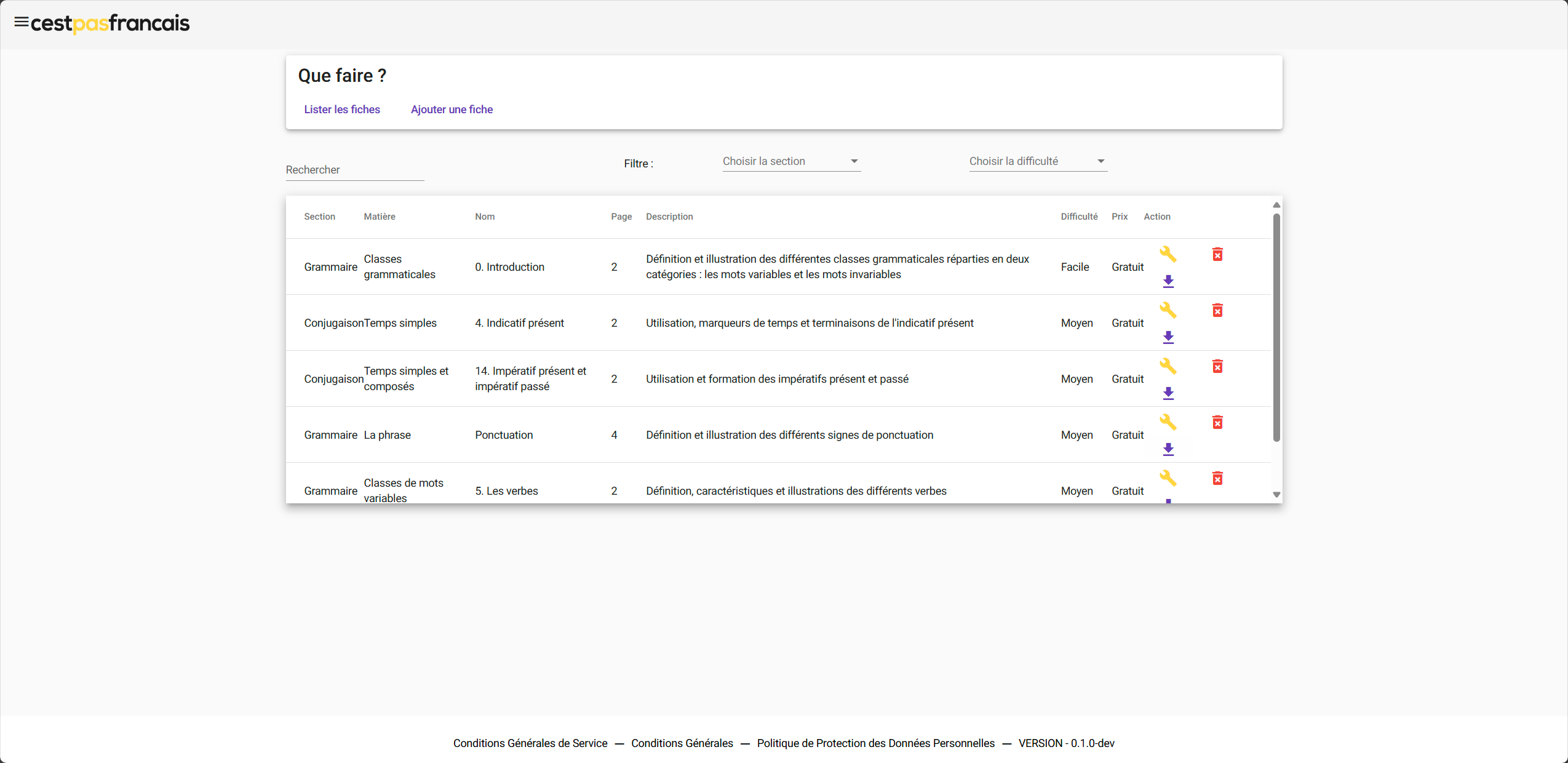Delete the 'Ponctuation' fiche
The height and width of the screenshot is (763, 1568).
pos(1217,422)
